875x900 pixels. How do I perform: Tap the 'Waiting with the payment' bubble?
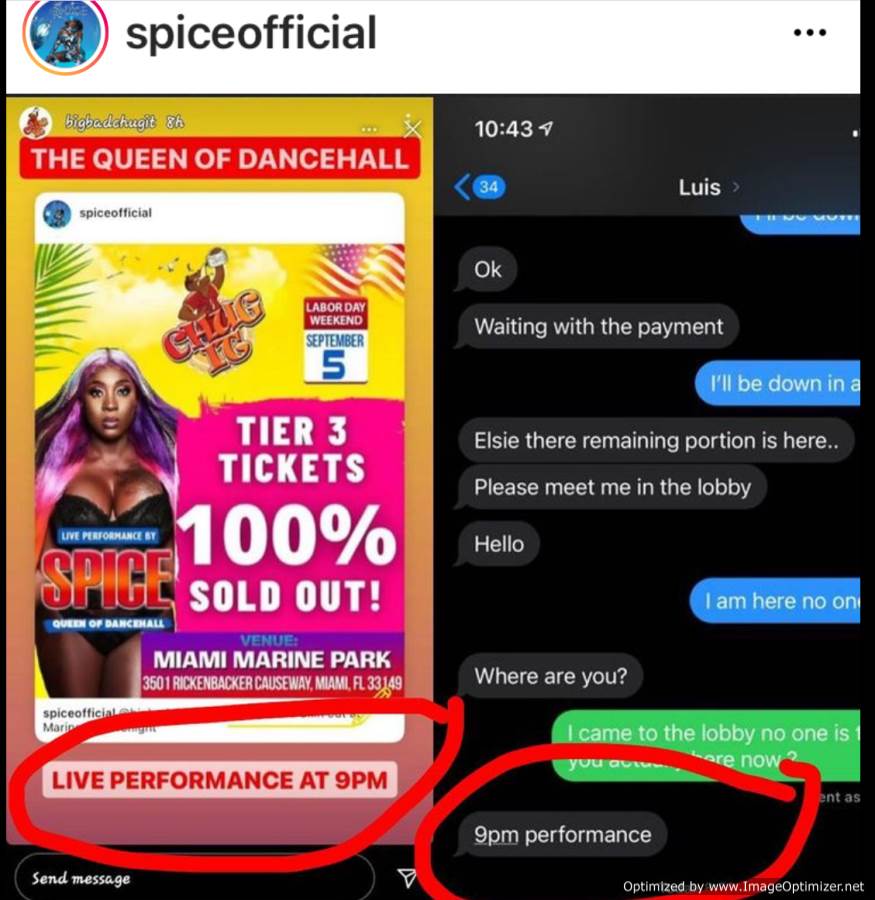[598, 327]
